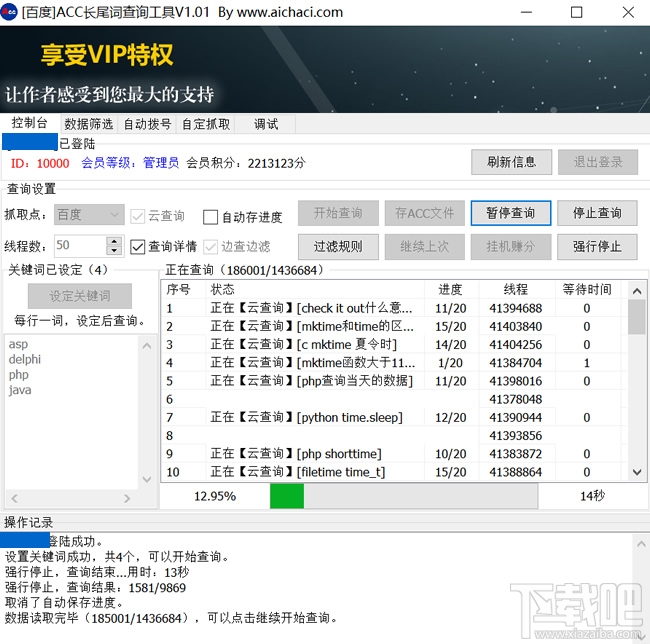
Task: Decrease 线程数 with the down stepper arrow
Action: [114, 250]
